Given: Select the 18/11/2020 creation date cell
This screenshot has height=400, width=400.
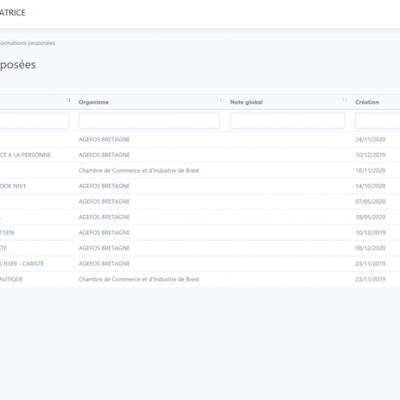Looking at the screenshot, I should pos(370,170).
